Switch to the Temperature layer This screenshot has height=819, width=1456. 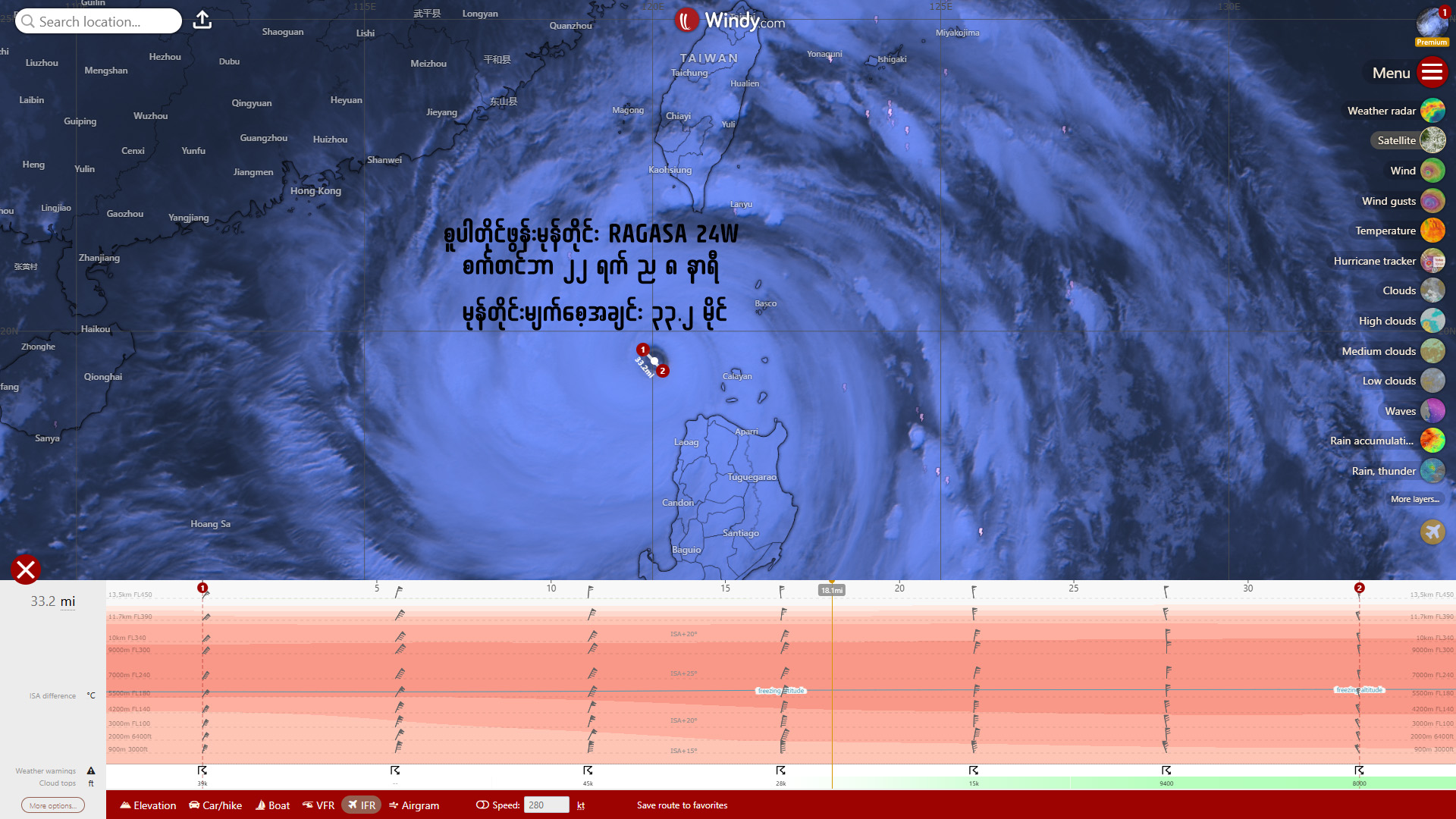tap(1432, 231)
